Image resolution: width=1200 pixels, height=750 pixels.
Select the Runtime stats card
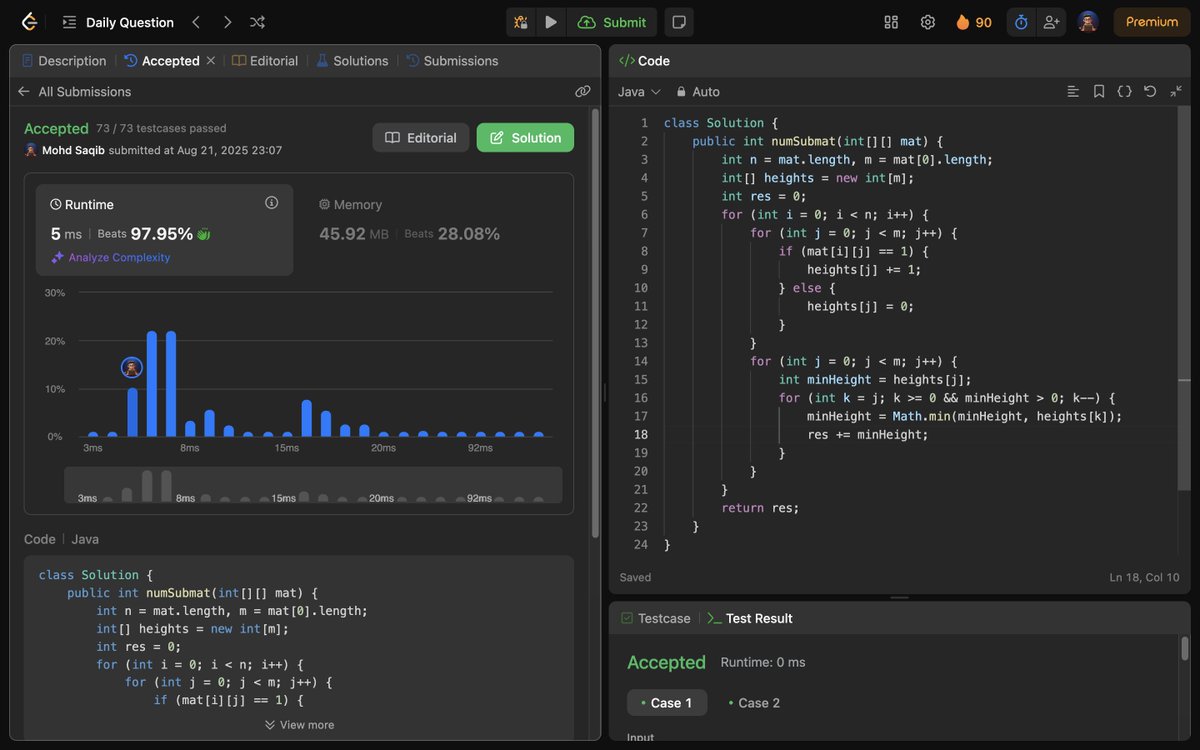tap(165, 230)
